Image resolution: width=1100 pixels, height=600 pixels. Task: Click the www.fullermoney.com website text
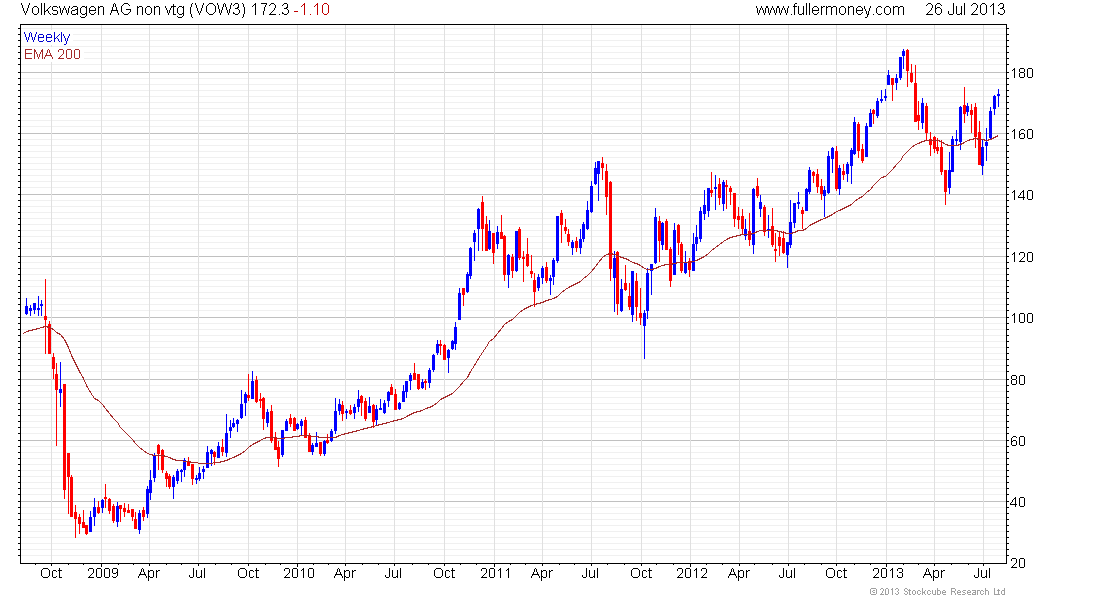click(830, 10)
